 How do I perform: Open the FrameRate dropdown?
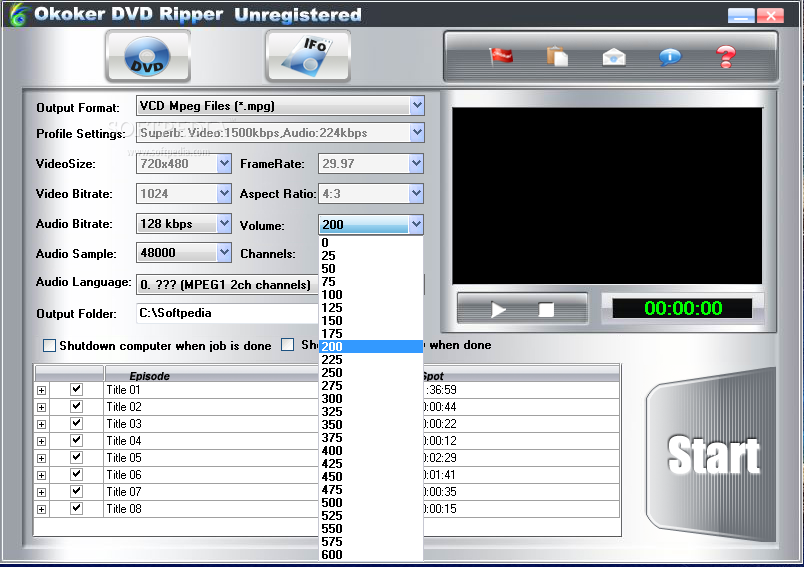point(416,164)
